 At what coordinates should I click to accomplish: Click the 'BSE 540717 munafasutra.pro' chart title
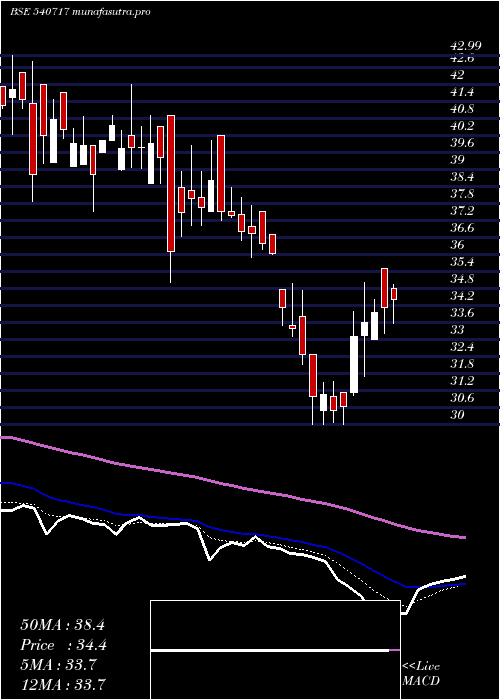[x=80, y=12]
